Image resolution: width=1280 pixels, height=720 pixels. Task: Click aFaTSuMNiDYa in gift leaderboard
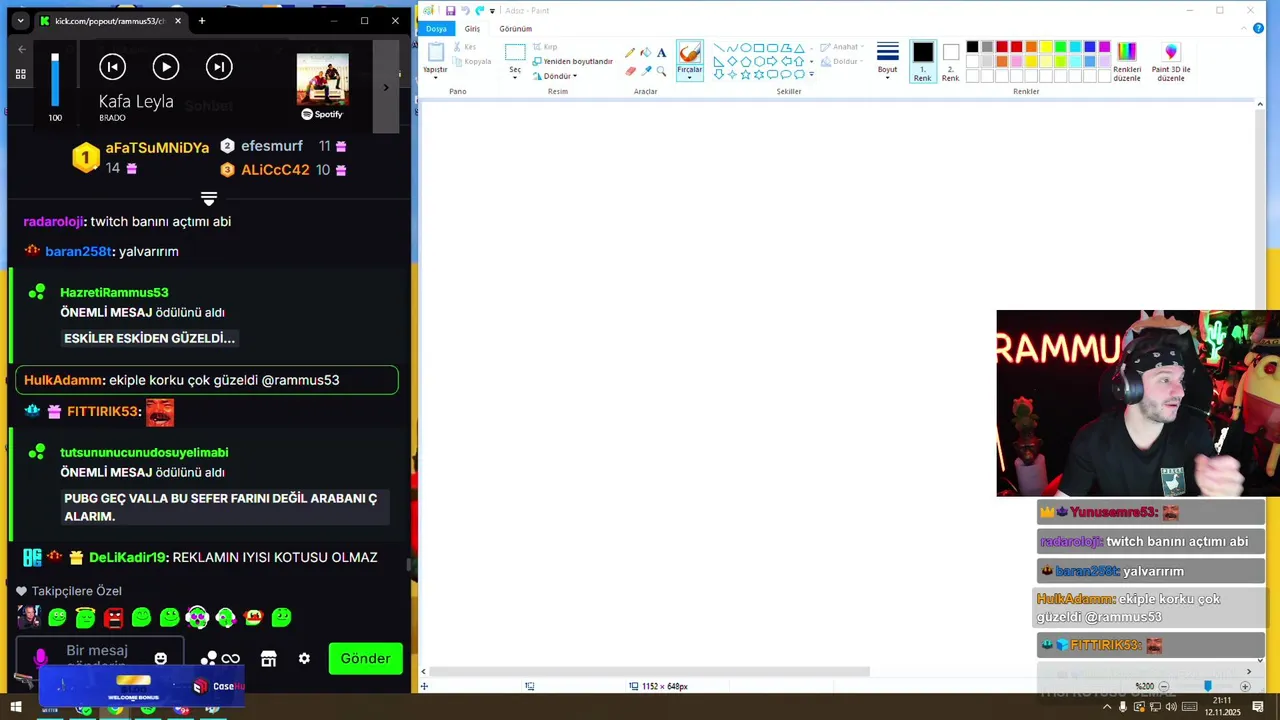(x=157, y=147)
